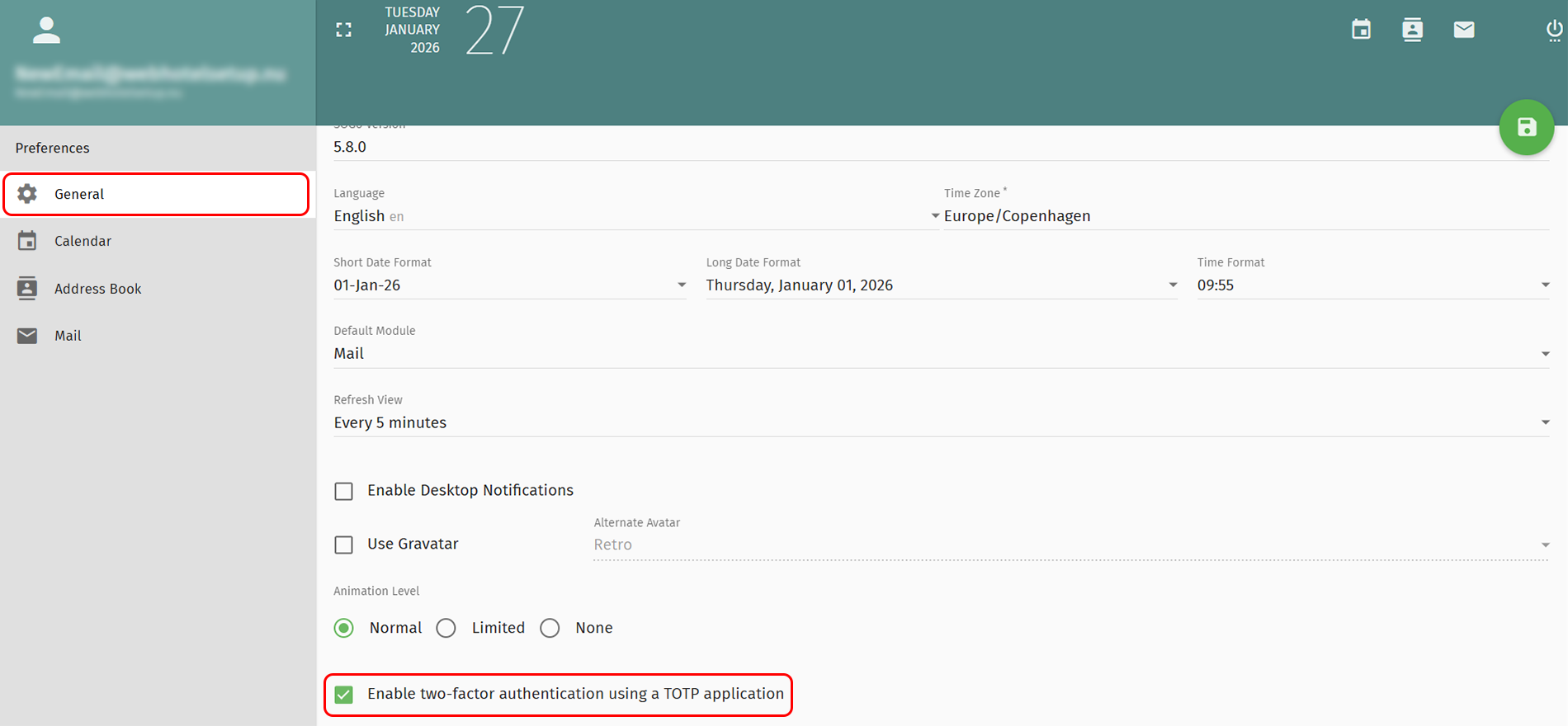Enable Desktop Notifications checkbox
The image size is (1568, 726).
point(344,492)
